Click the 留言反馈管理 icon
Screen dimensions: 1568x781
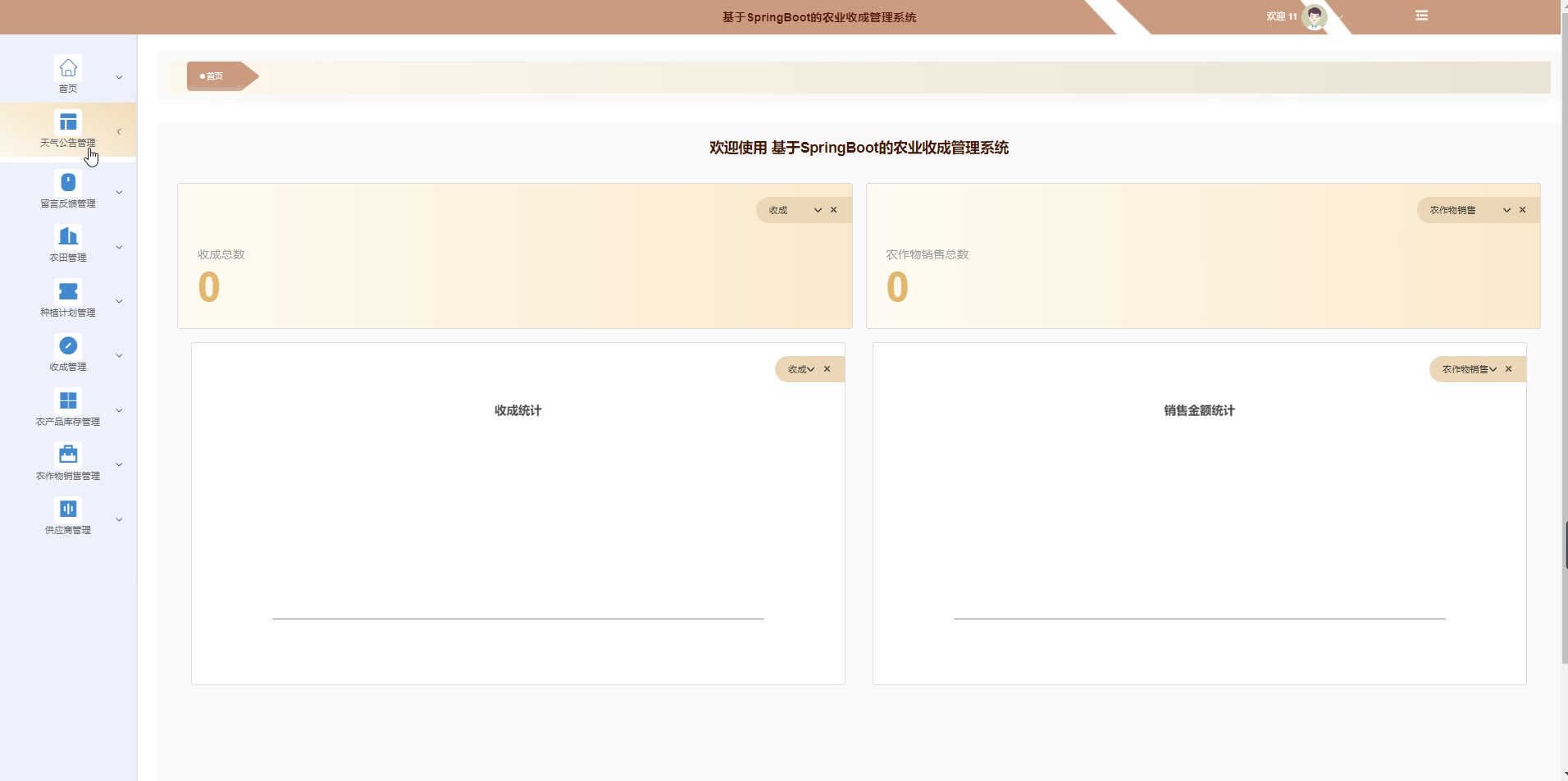tap(68, 182)
